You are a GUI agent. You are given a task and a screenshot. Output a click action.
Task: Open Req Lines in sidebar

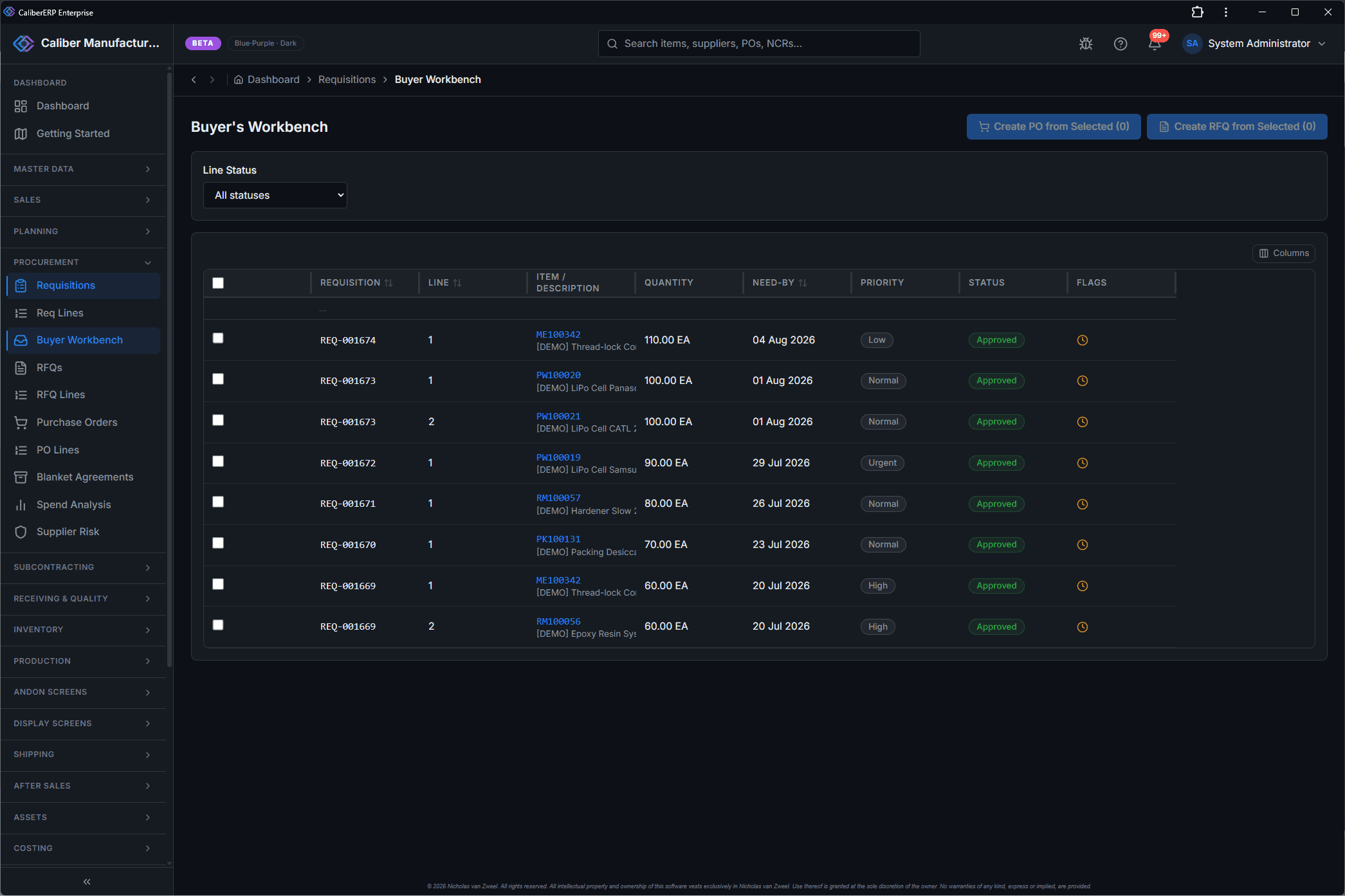(84, 313)
